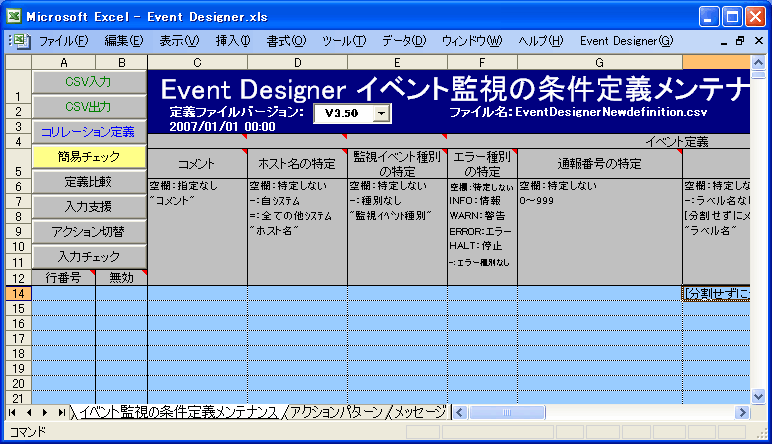Switch to the メッセージ sheet tab
772x444 pixels.
(419, 412)
